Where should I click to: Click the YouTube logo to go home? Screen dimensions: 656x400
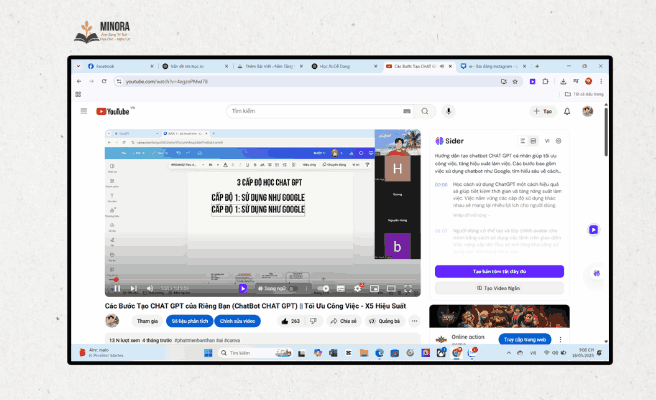(x=114, y=111)
